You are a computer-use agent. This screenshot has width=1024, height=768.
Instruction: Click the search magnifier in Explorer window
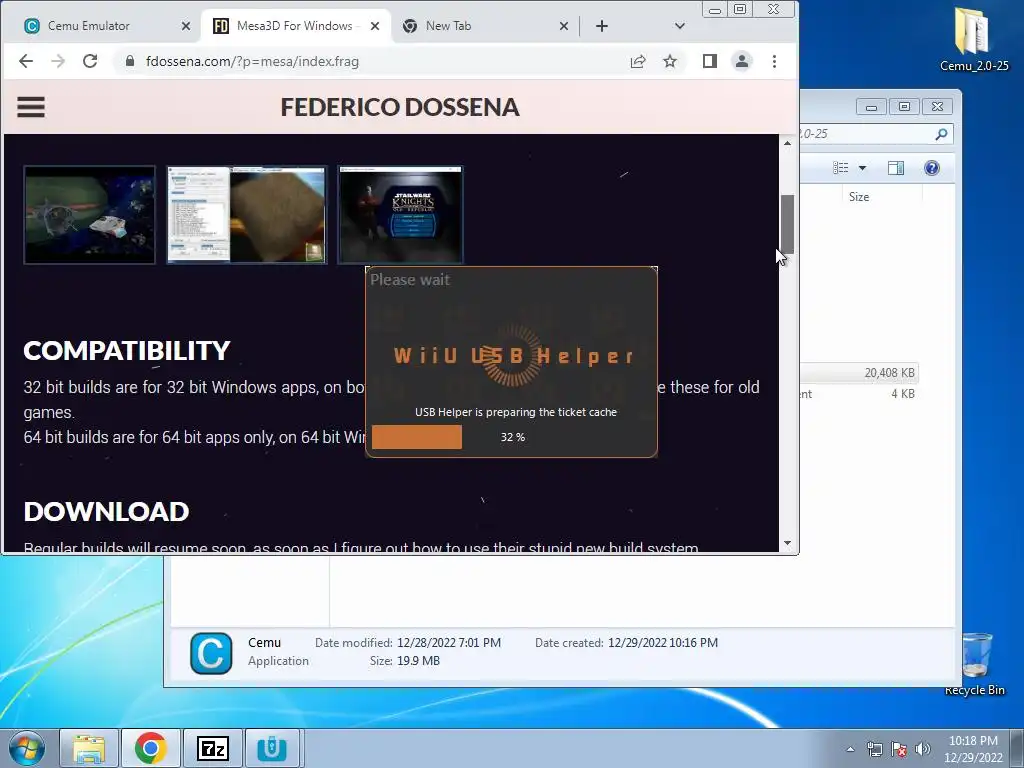pos(941,134)
